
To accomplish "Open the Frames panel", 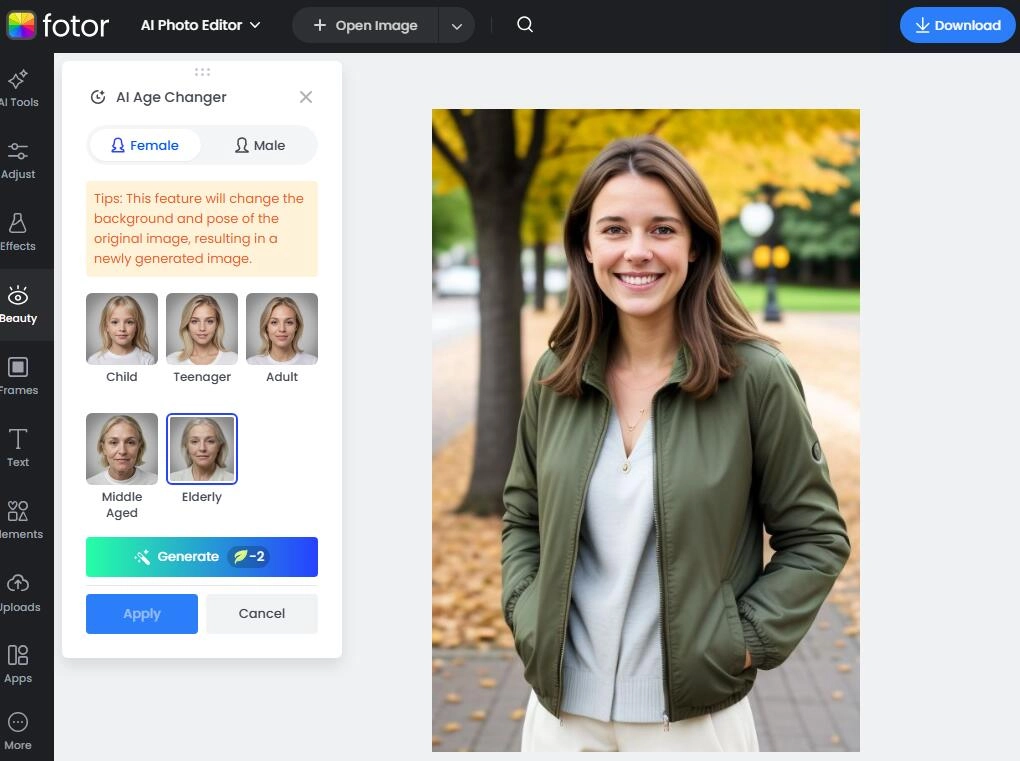I will click(x=18, y=376).
